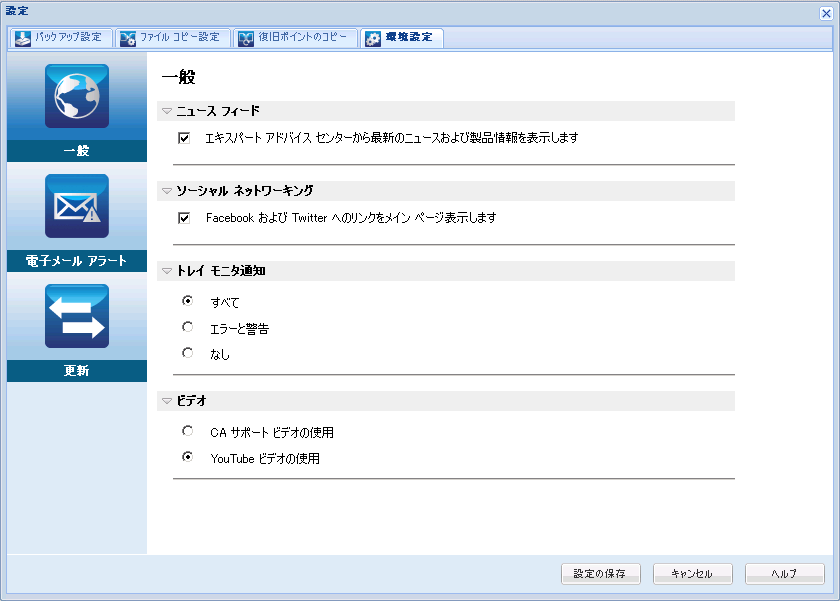Open 電子メール アラート settings via email icon

pyautogui.click(x=76, y=206)
